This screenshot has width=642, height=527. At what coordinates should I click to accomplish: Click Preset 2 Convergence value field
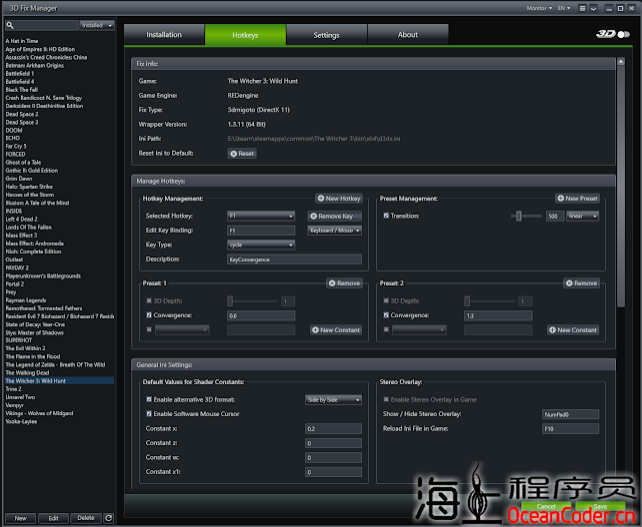coord(498,316)
